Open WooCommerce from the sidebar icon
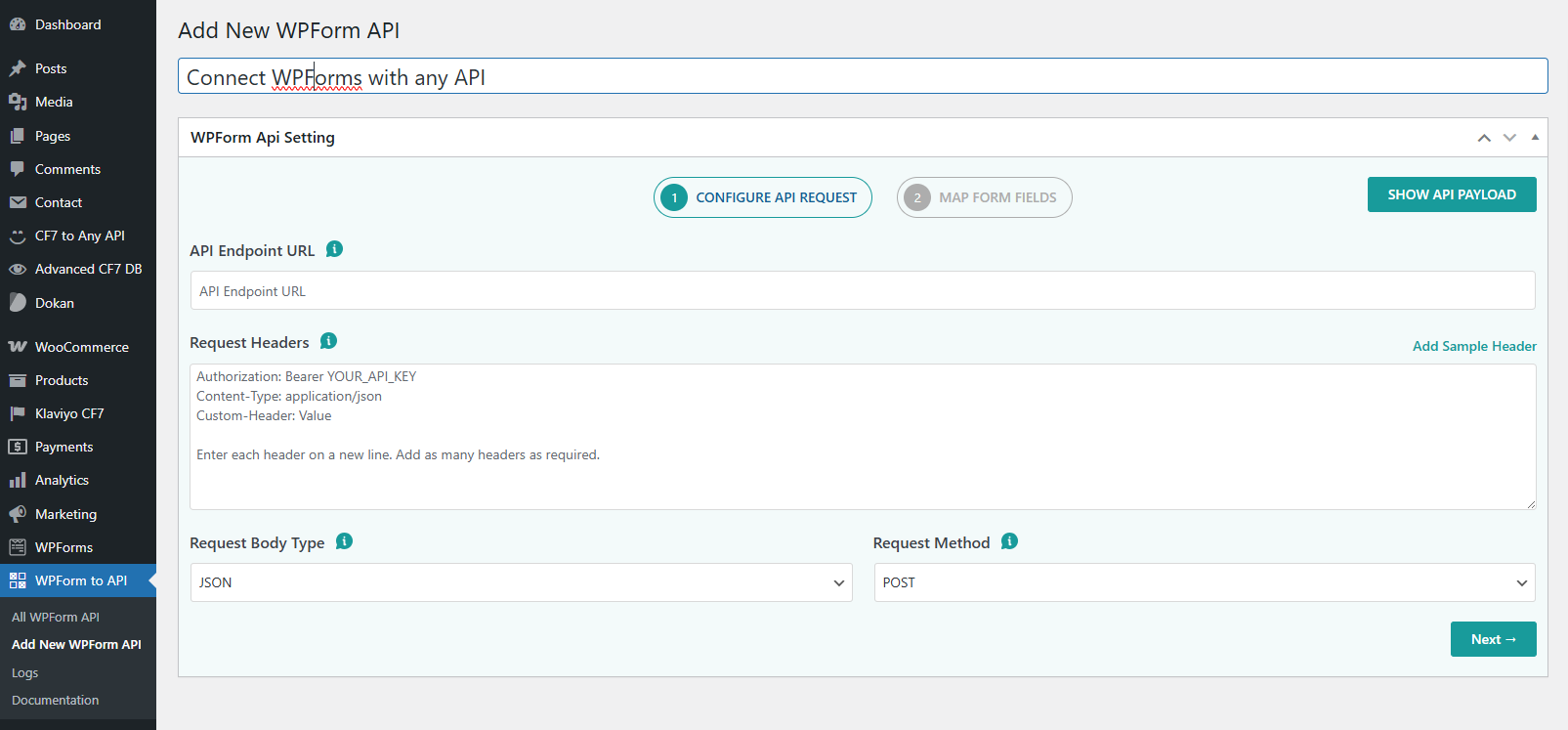Image resolution: width=1568 pixels, height=730 pixels. (x=18, y=347)
